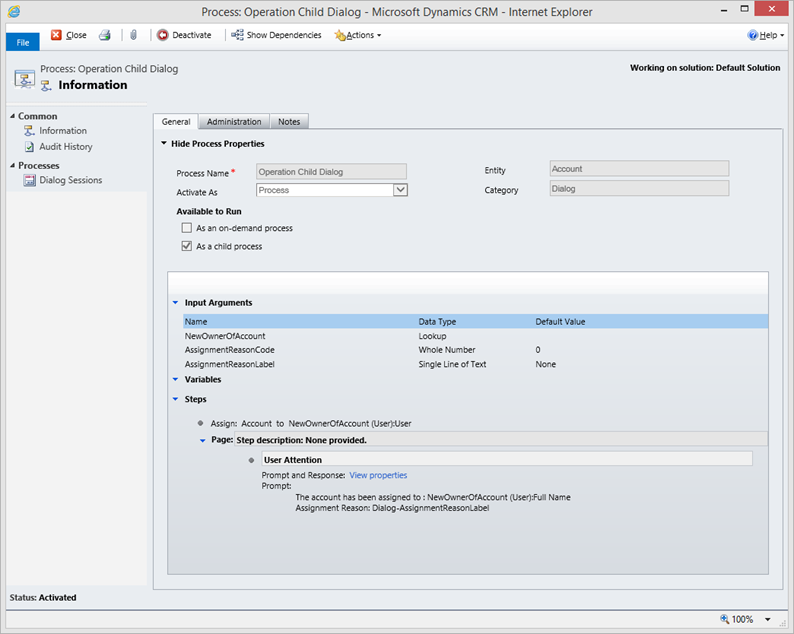794x634 pixels.
Task: Collapse the Steps section
Action: pyautogui.click(x=175, y=399)
